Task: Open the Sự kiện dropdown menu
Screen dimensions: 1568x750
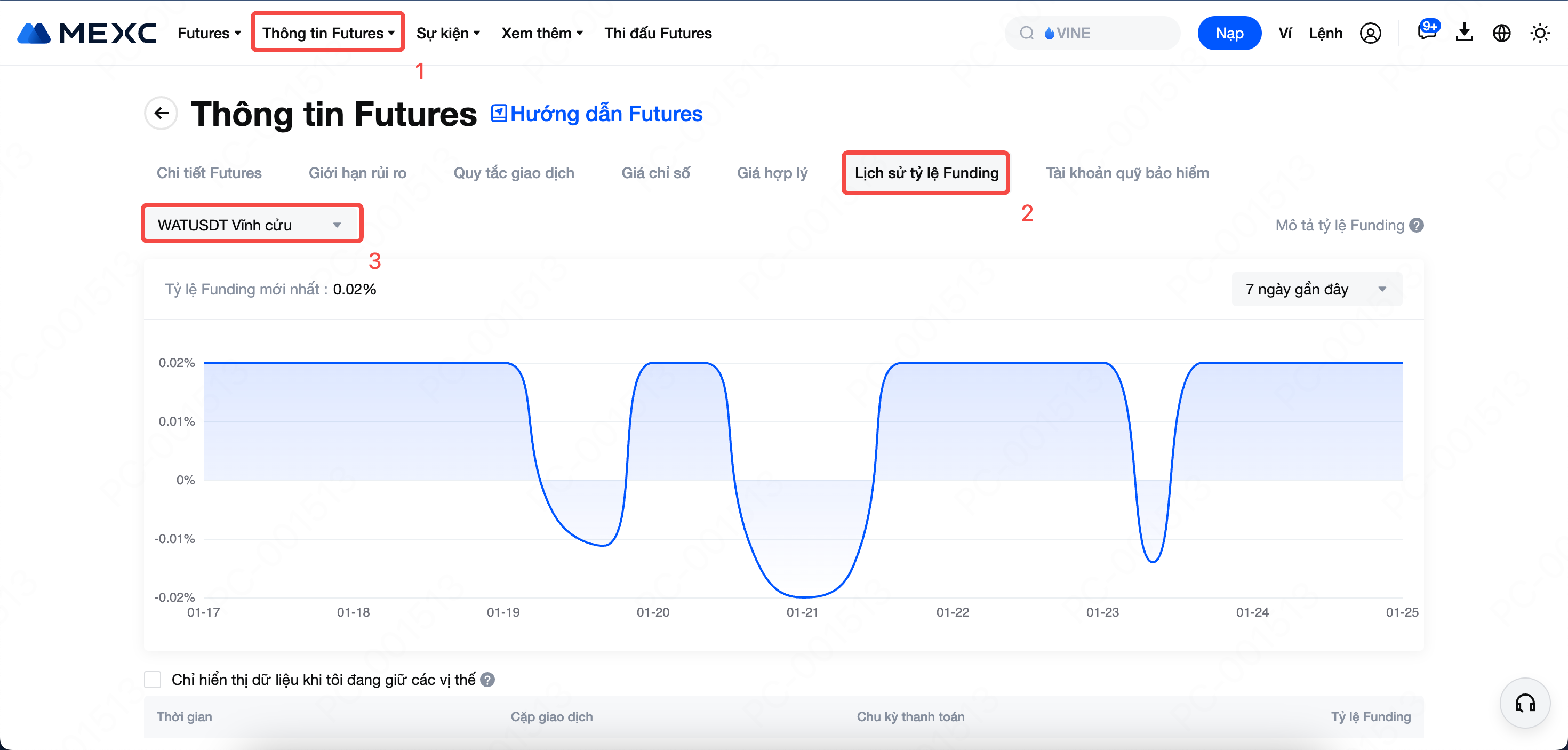Action: click(448, 33)
